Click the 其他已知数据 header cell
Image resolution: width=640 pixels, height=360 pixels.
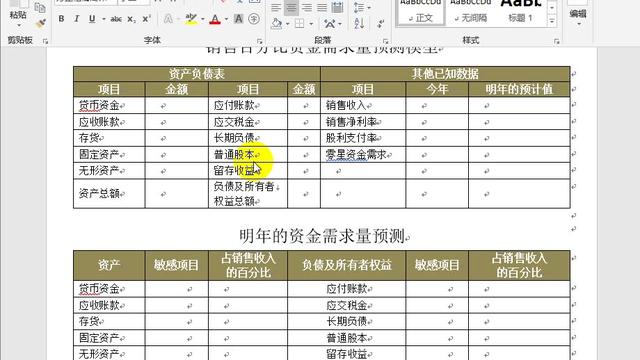coord(445,74)
